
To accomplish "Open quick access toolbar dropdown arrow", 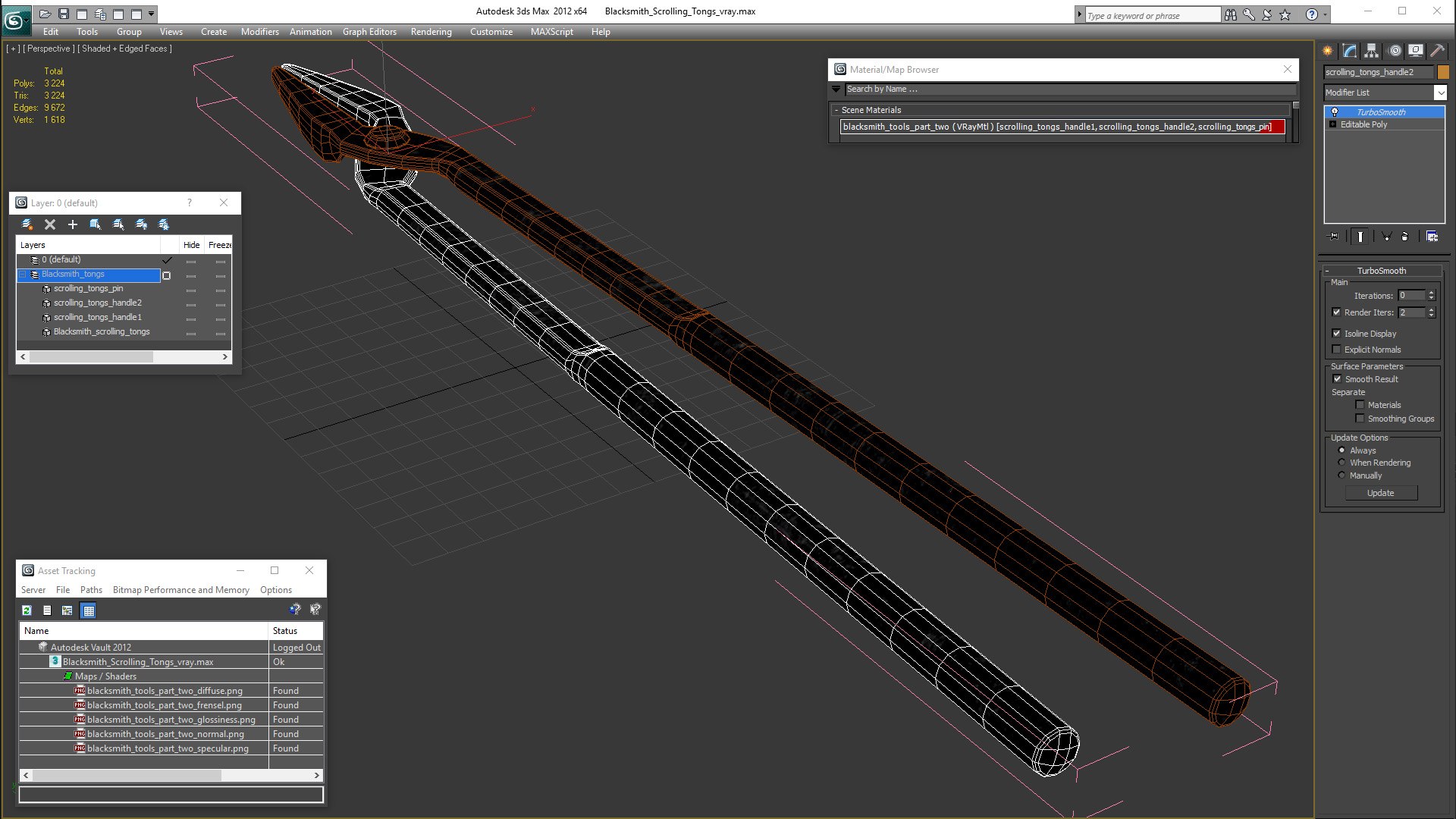I will pyautogui.click(x=152, y=14).
